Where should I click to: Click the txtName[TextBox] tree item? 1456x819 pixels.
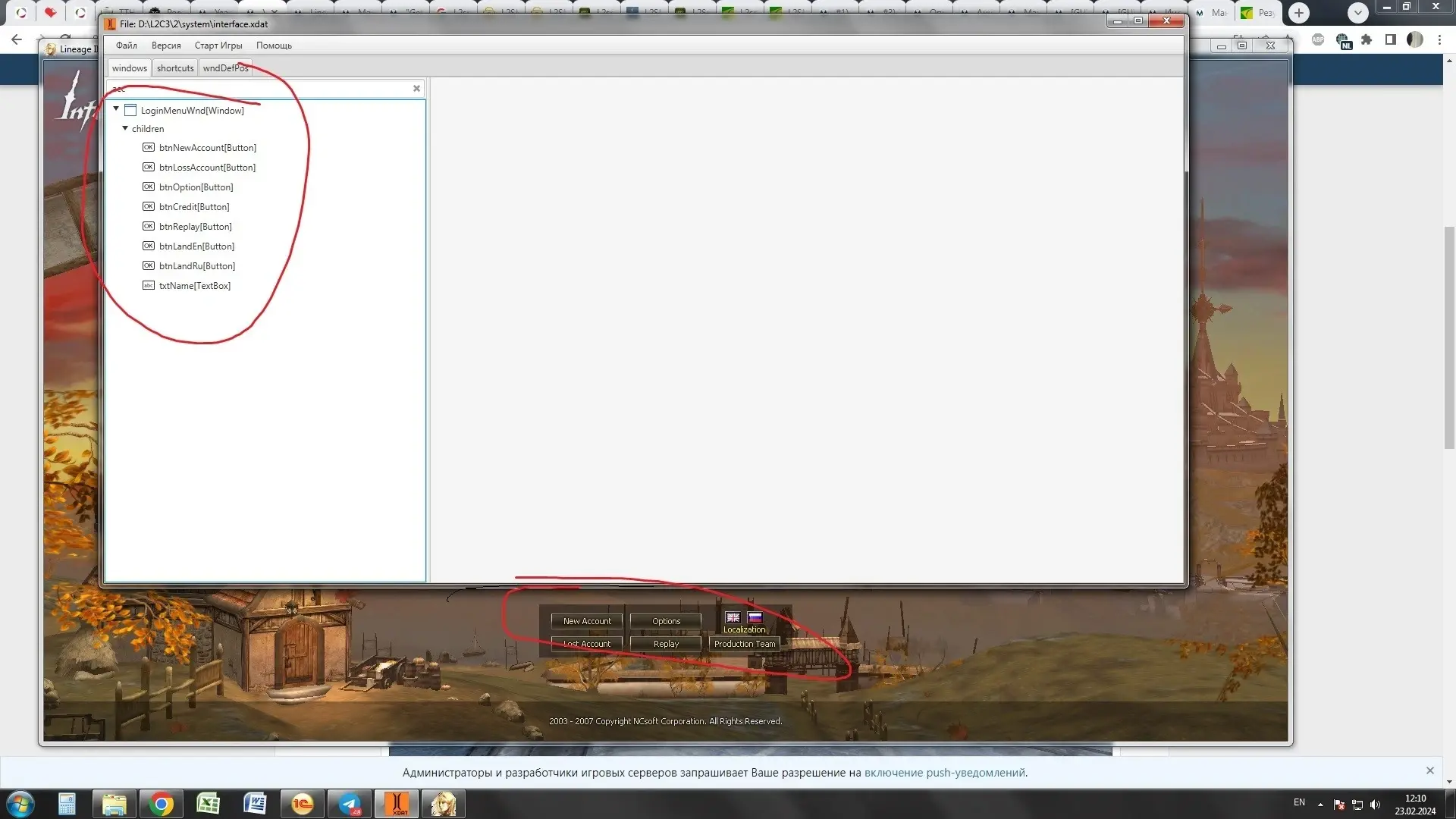[195, 285]
